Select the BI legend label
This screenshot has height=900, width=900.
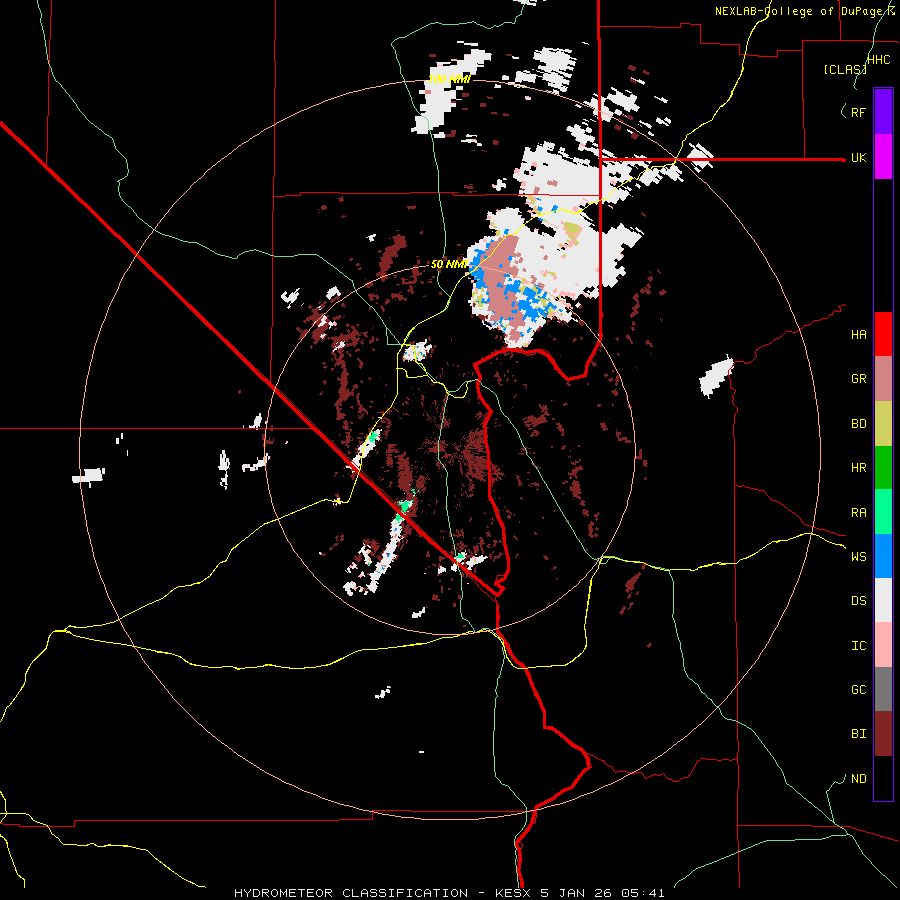pyautogui.click(x=858, y=734)
